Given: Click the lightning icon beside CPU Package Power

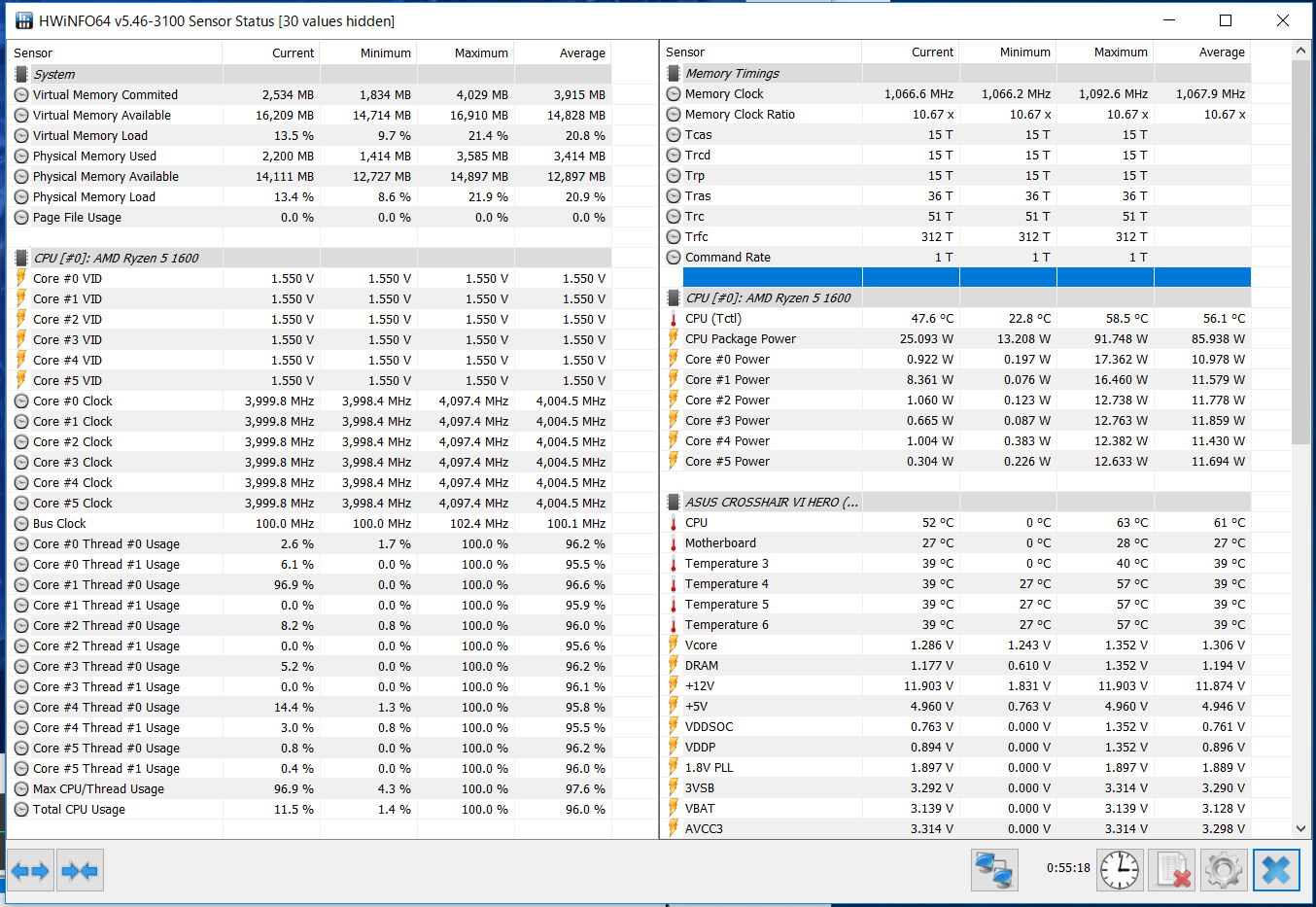Looking at the screenshot, I should pos(673,338).
